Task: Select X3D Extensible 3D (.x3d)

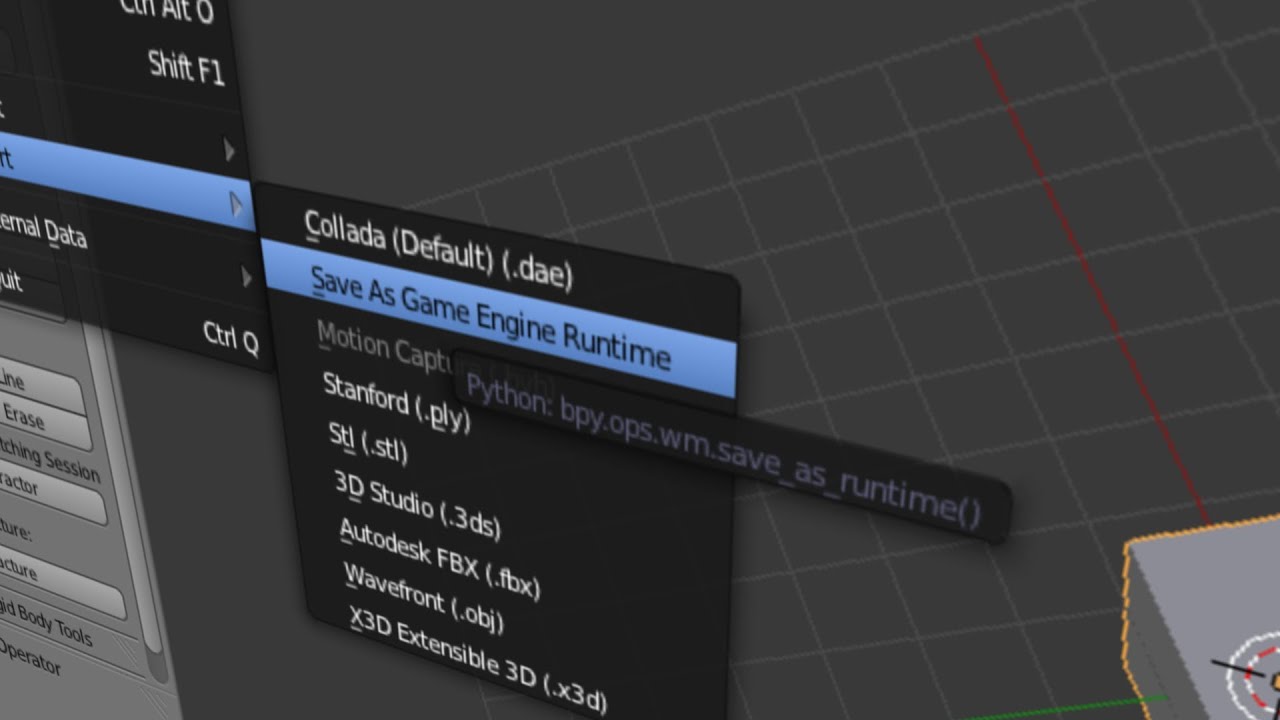Action: 477,660
